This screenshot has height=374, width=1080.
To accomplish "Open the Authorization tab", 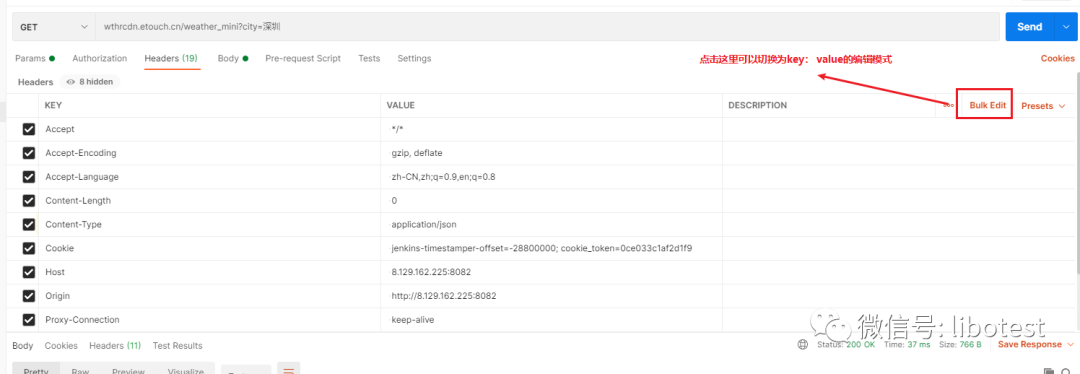I will click(x=100, y=59).
